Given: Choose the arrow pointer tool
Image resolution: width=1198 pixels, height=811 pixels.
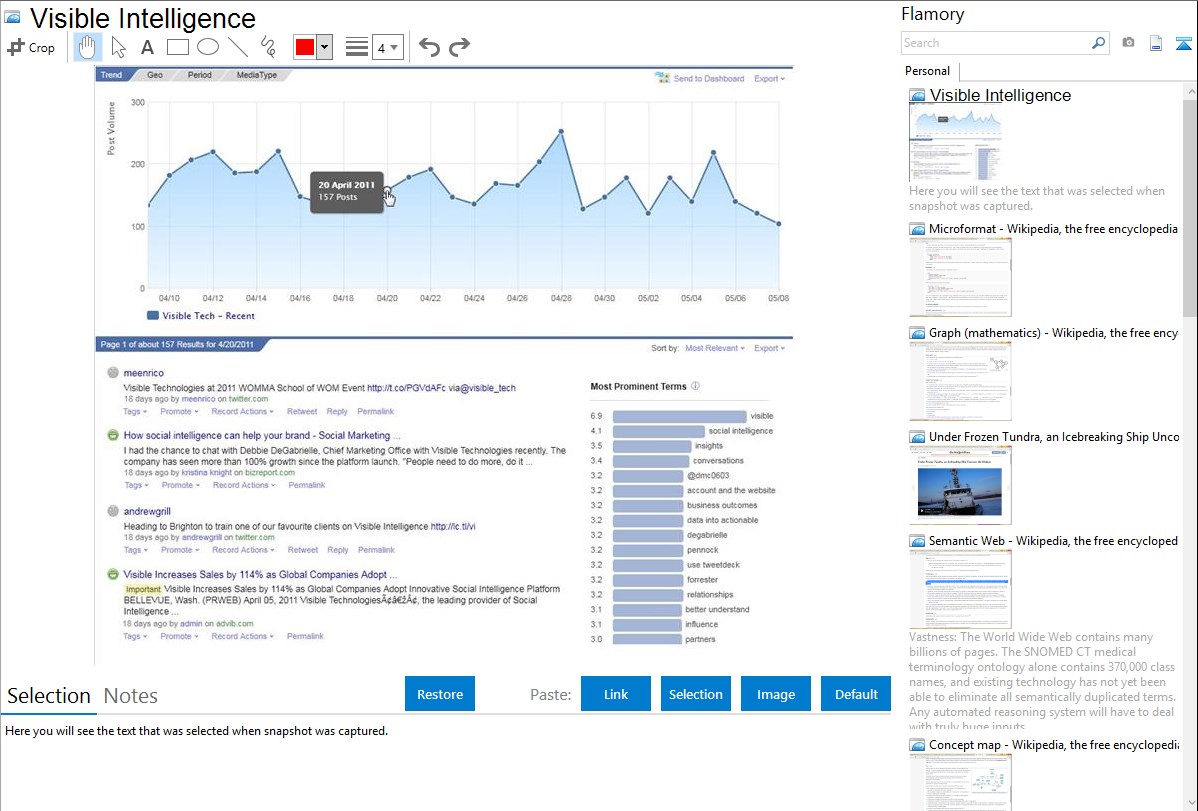Looking at the screenshot, I should click(x=118, y=47).
